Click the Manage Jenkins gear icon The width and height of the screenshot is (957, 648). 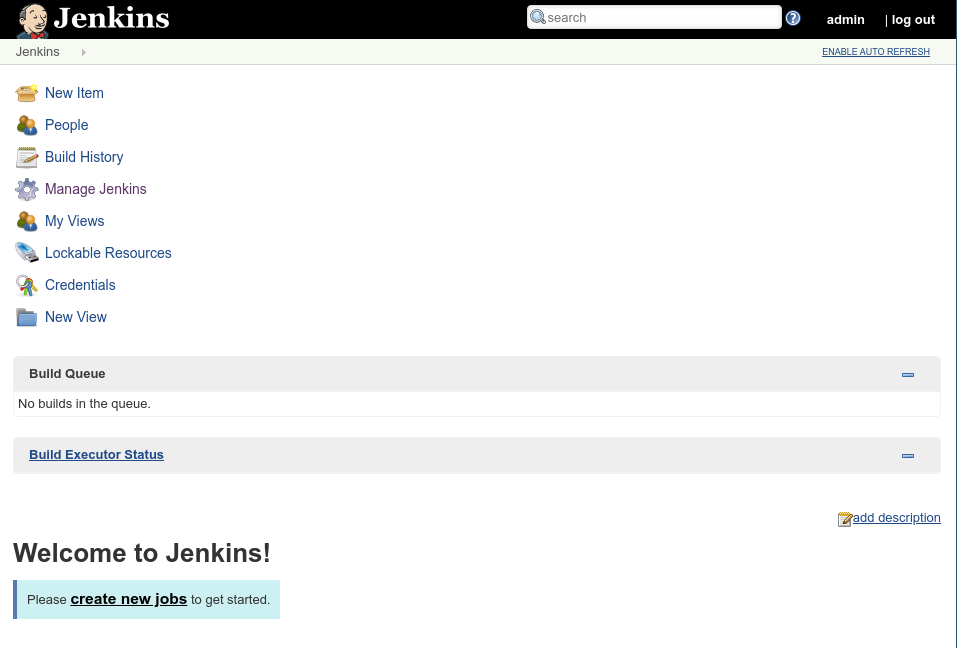27,189
